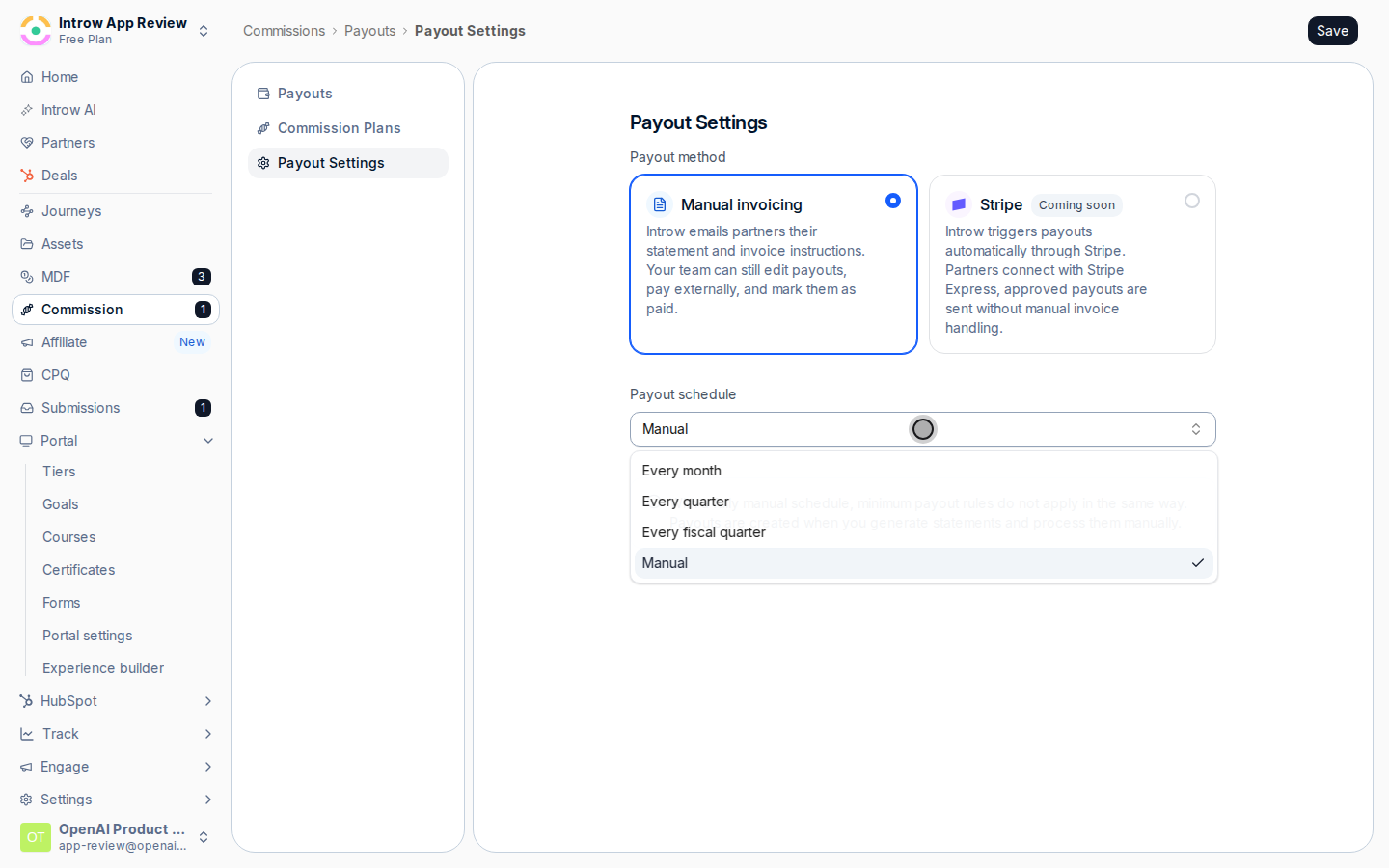Viewport: 1389px width, 868px height.
Task: Click the CPQ icon
Action: (x=27, y=375)
